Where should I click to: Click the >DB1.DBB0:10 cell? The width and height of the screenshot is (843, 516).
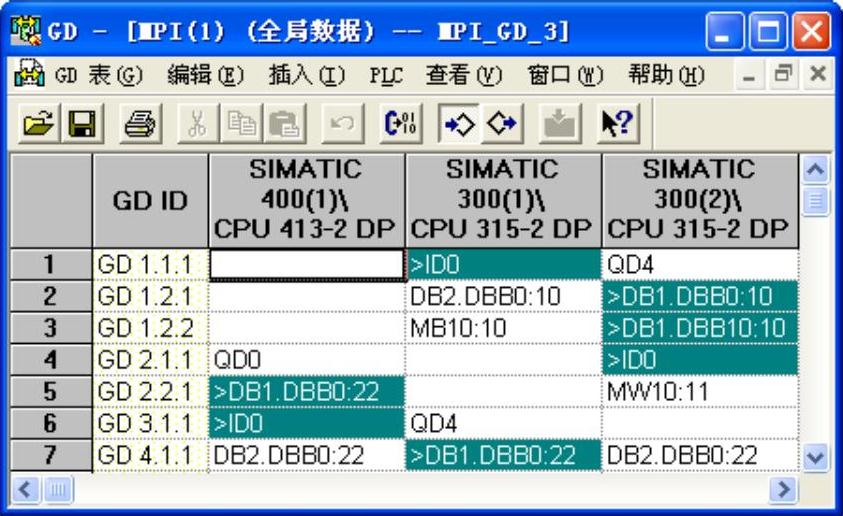coord(700,296)
